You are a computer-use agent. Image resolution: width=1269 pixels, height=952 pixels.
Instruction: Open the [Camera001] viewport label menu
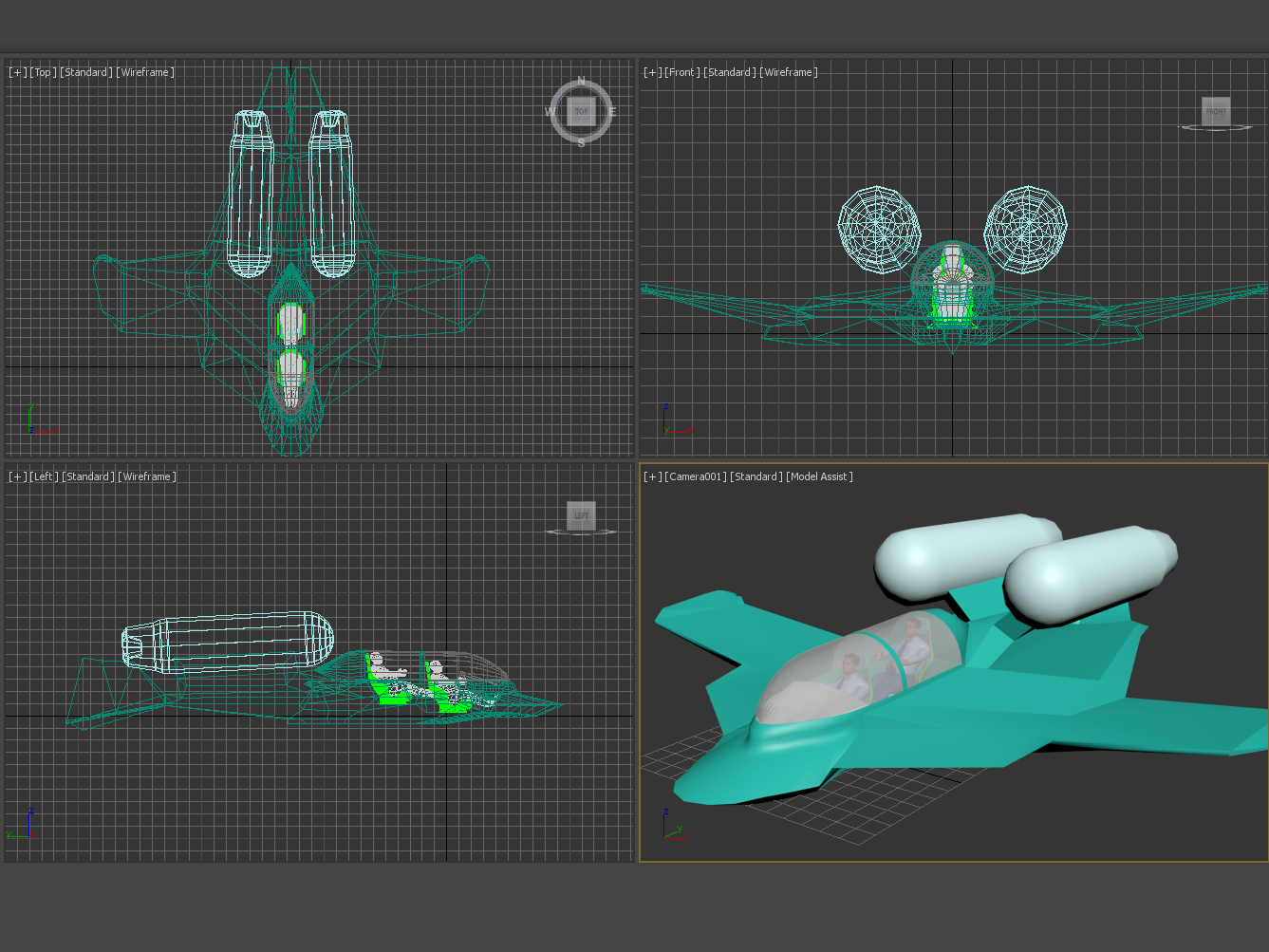tap(696, 476)
